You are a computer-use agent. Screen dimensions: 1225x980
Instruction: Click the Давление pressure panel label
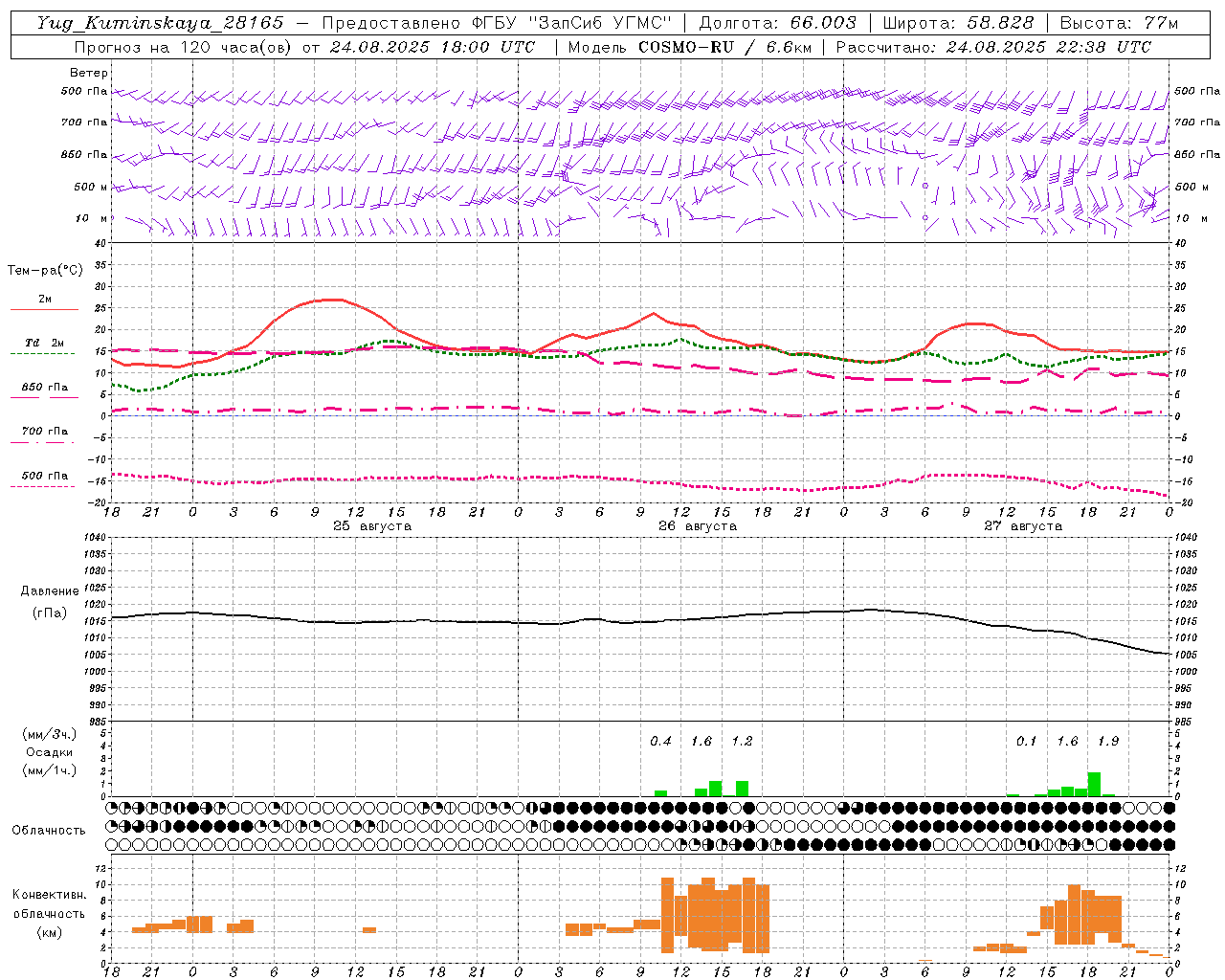coord(50,591)
